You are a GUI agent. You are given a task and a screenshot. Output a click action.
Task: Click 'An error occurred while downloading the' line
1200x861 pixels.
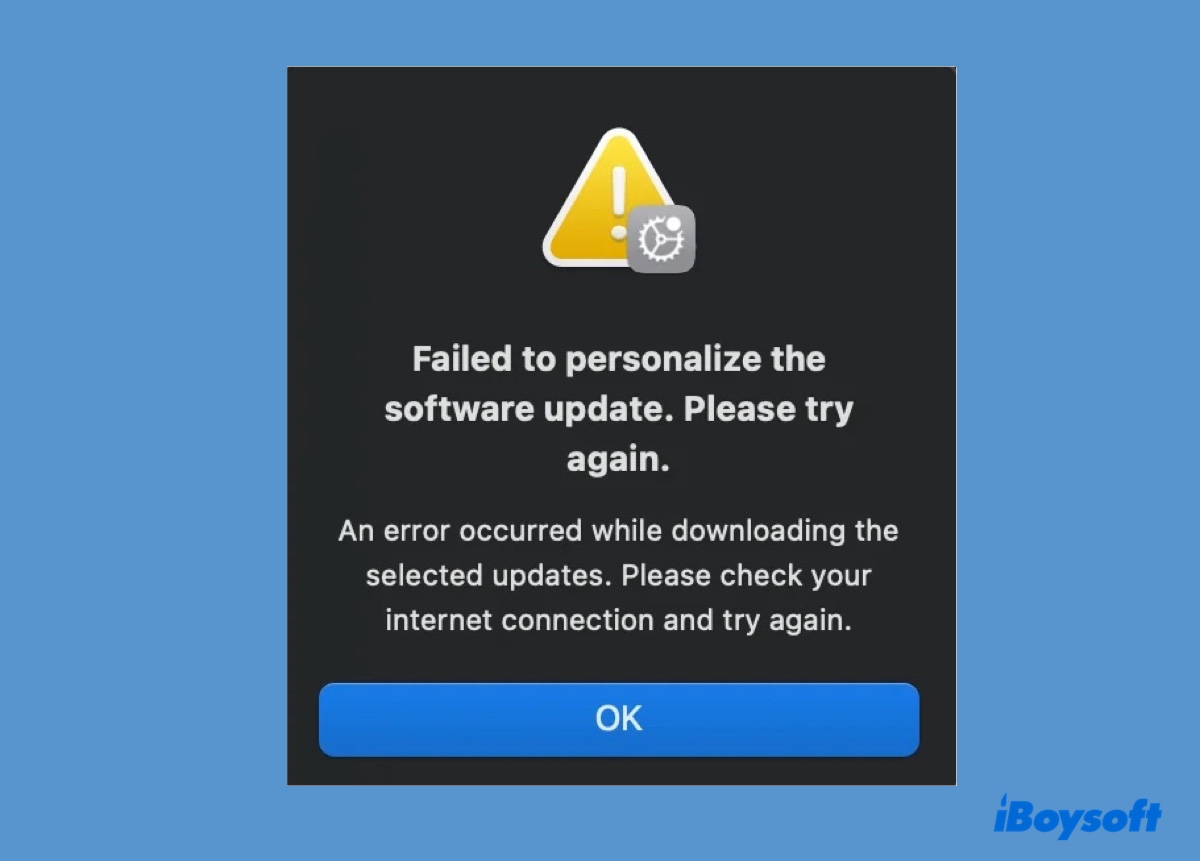618,530
